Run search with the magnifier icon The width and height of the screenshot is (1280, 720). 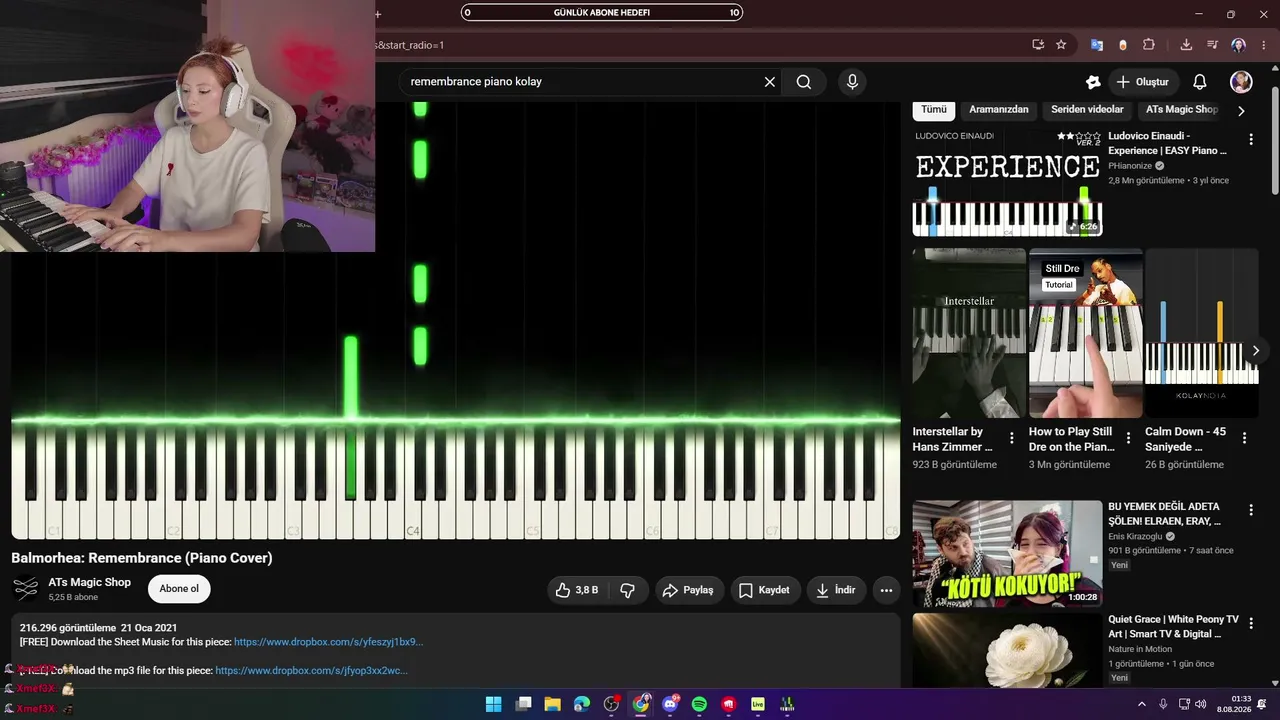(804, 82)
